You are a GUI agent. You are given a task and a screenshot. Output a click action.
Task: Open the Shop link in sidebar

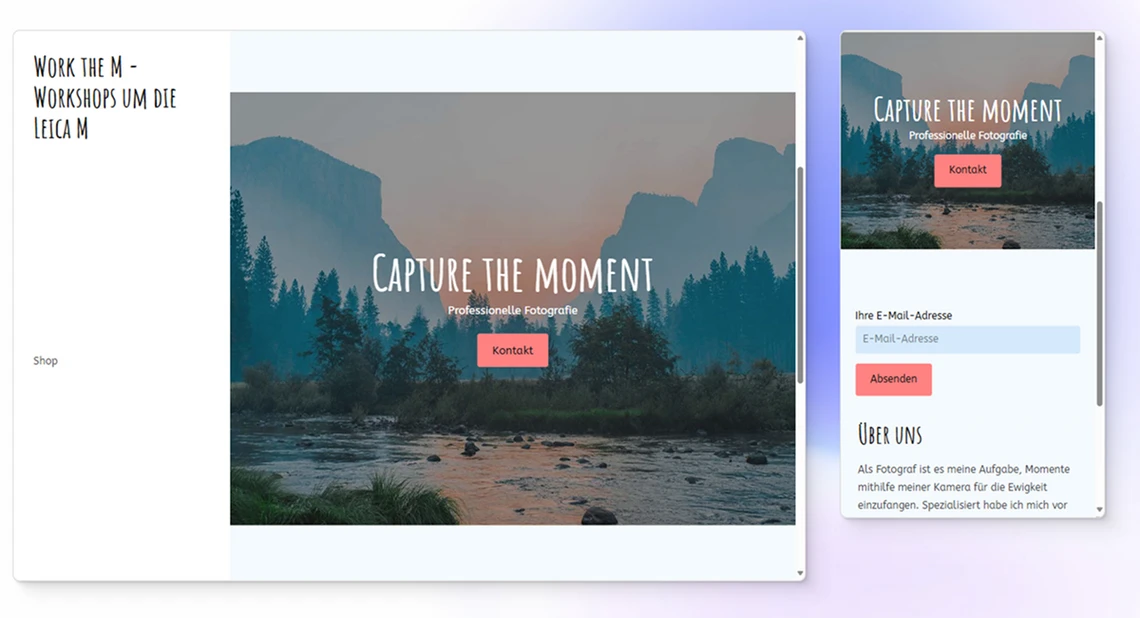[45, 361]
